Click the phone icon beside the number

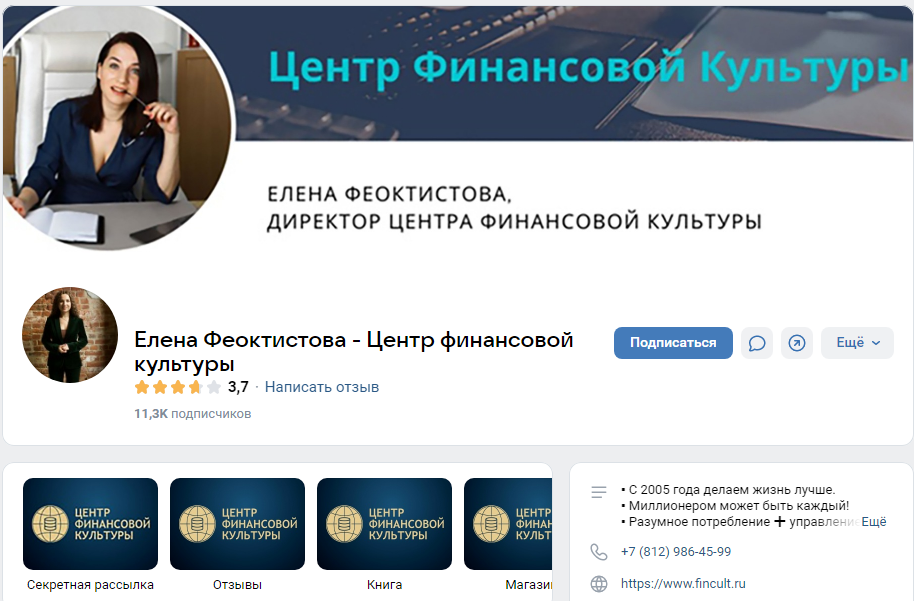pos(599,551)
